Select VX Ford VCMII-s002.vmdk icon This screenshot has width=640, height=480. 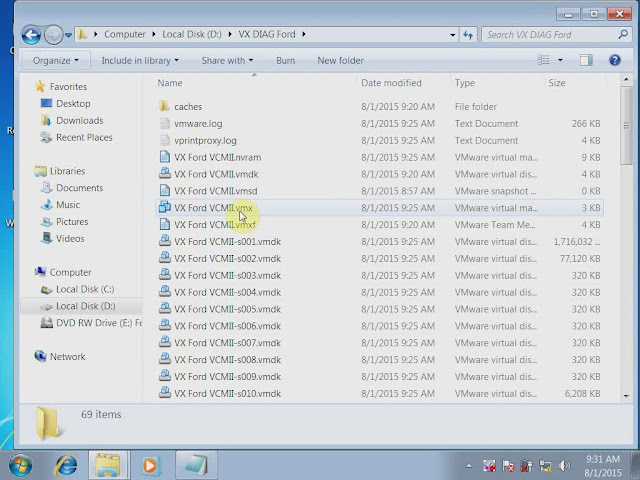coord(164,258)
